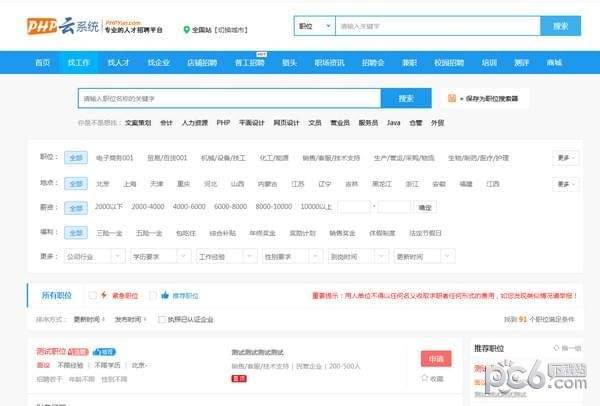Click the 换一组 refresh icon
The image size is (600, 406).
click(x=554, y=348)
